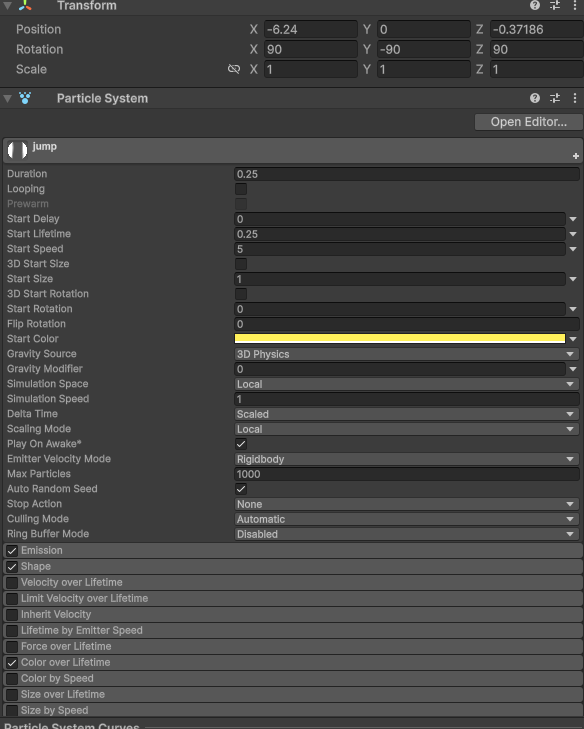Click the Max Particles input field
The height and width of the screenshot is (729, 584).
tap(406, 474)
